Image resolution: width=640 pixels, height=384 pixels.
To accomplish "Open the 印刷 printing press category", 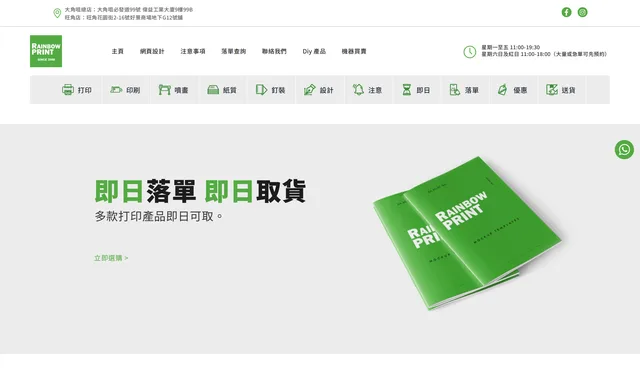I will point(125,90).
